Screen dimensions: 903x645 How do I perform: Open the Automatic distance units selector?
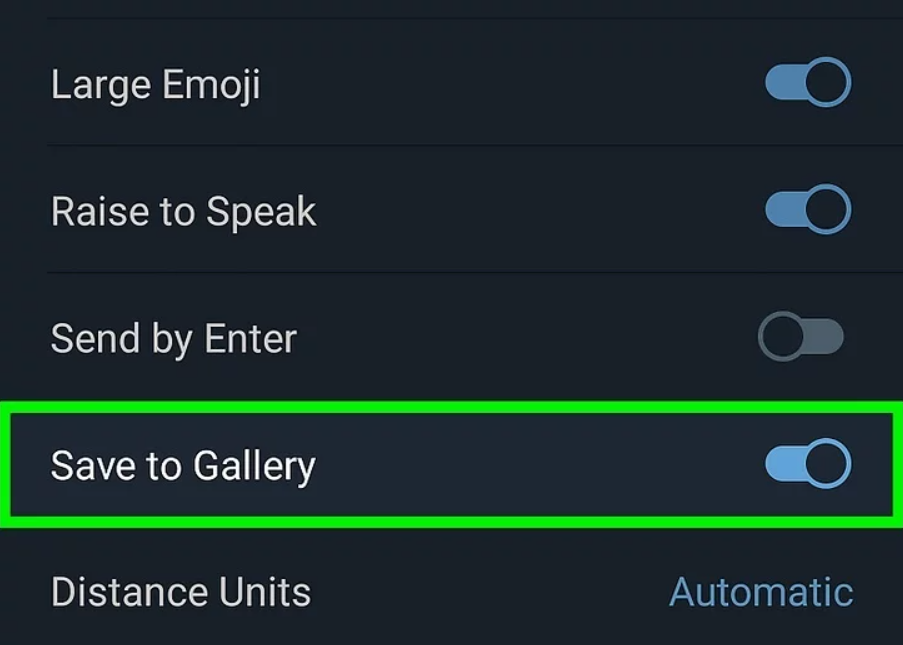[x=760, y=592]
